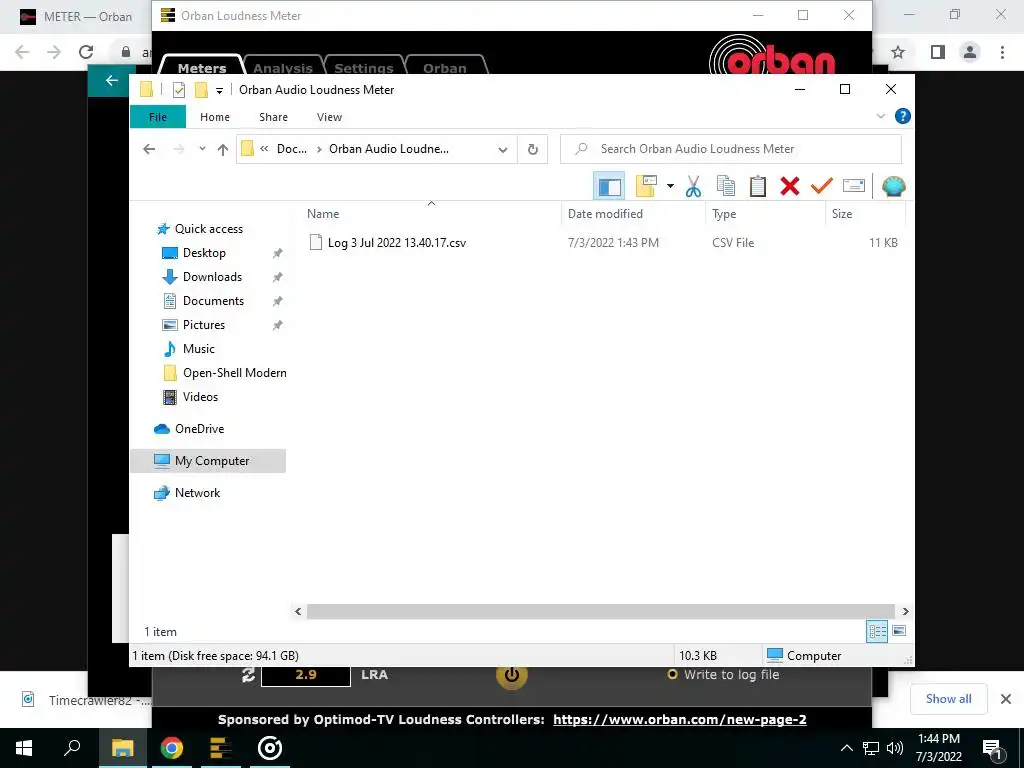Open Chrome from the taskbar
This screenshot has width=1024, height=768.
coord(172,748)
